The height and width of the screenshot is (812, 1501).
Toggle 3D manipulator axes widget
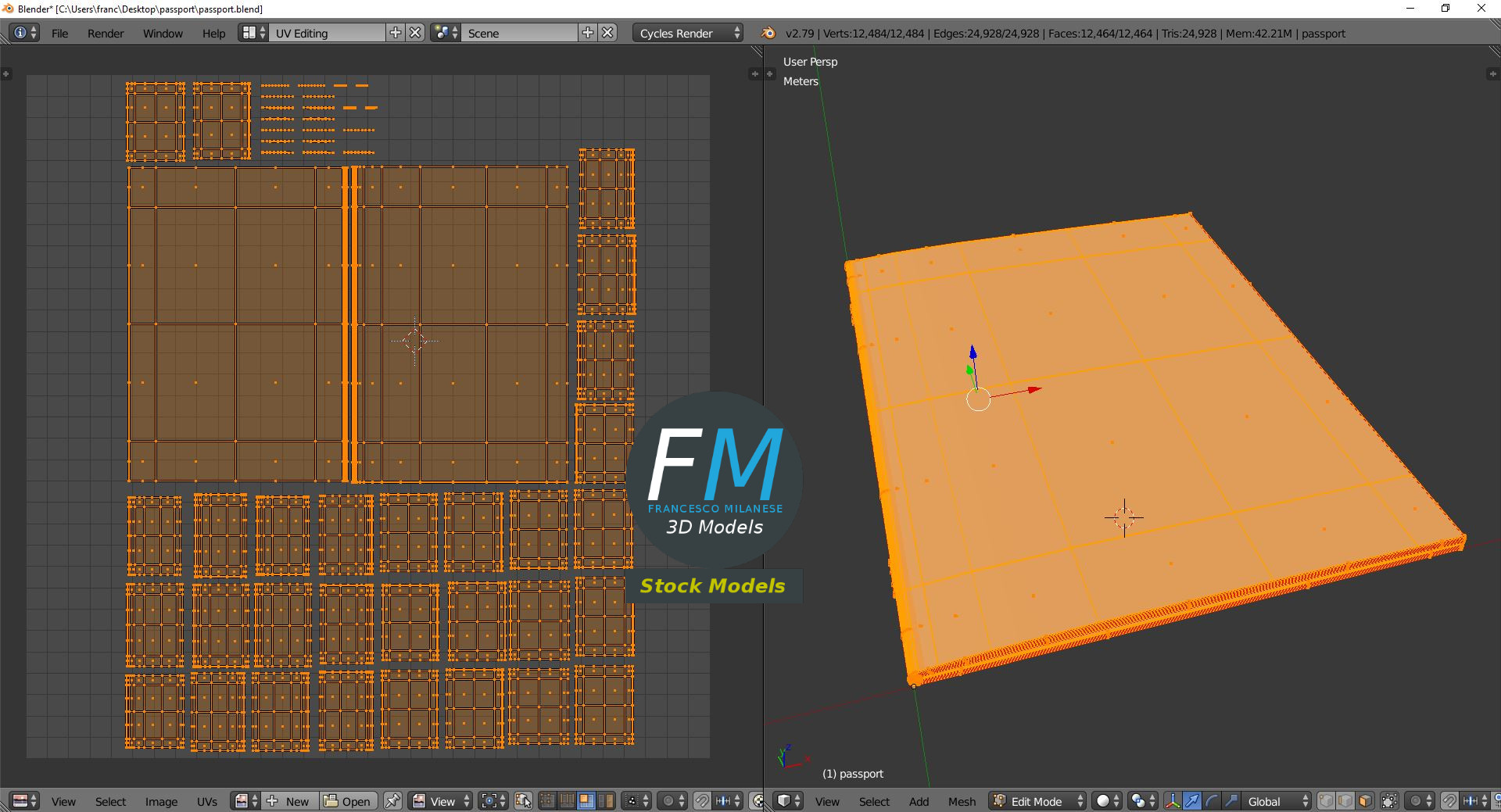(x=1172, y=801)
